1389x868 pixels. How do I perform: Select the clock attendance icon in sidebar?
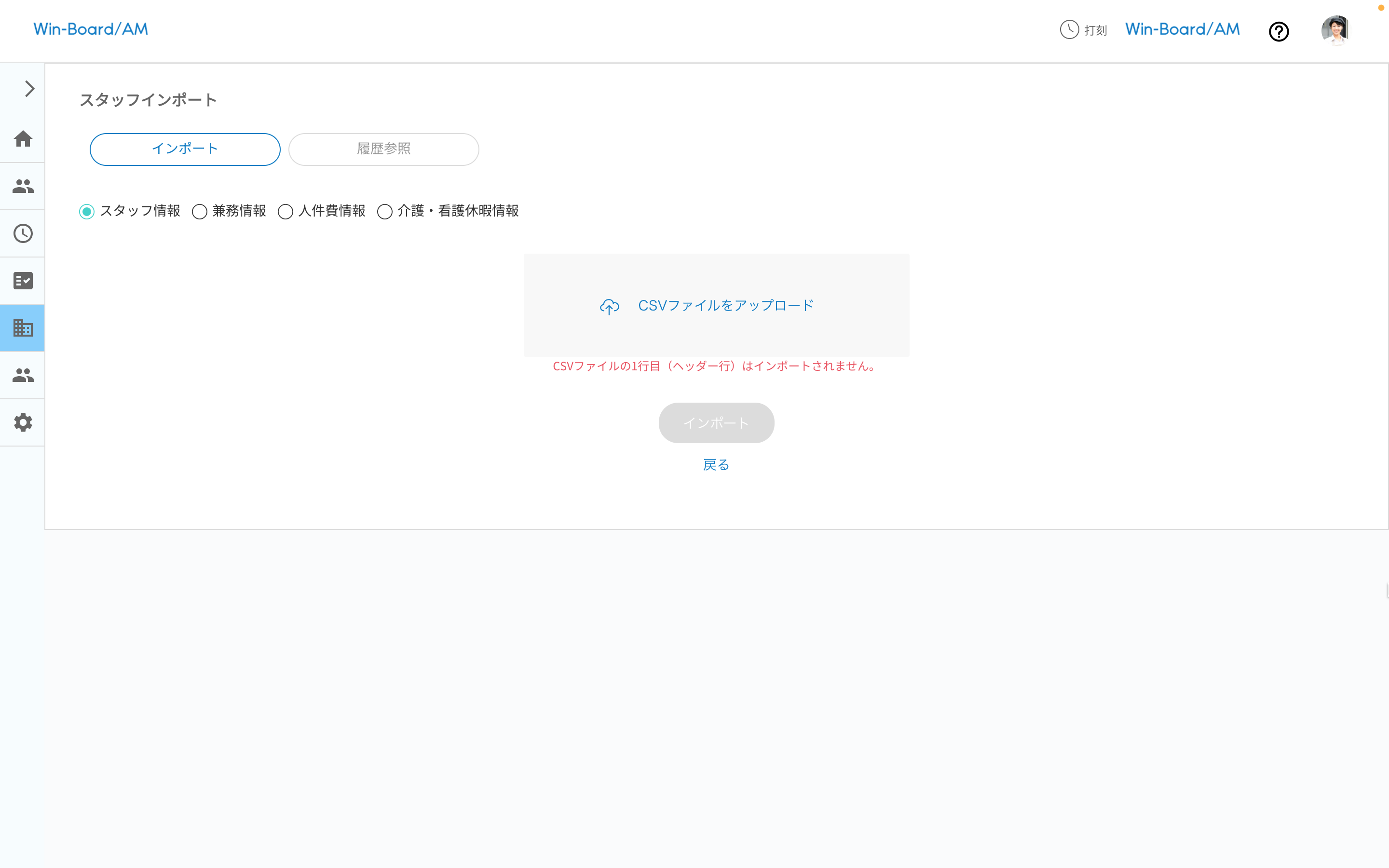tap(22, 233)
